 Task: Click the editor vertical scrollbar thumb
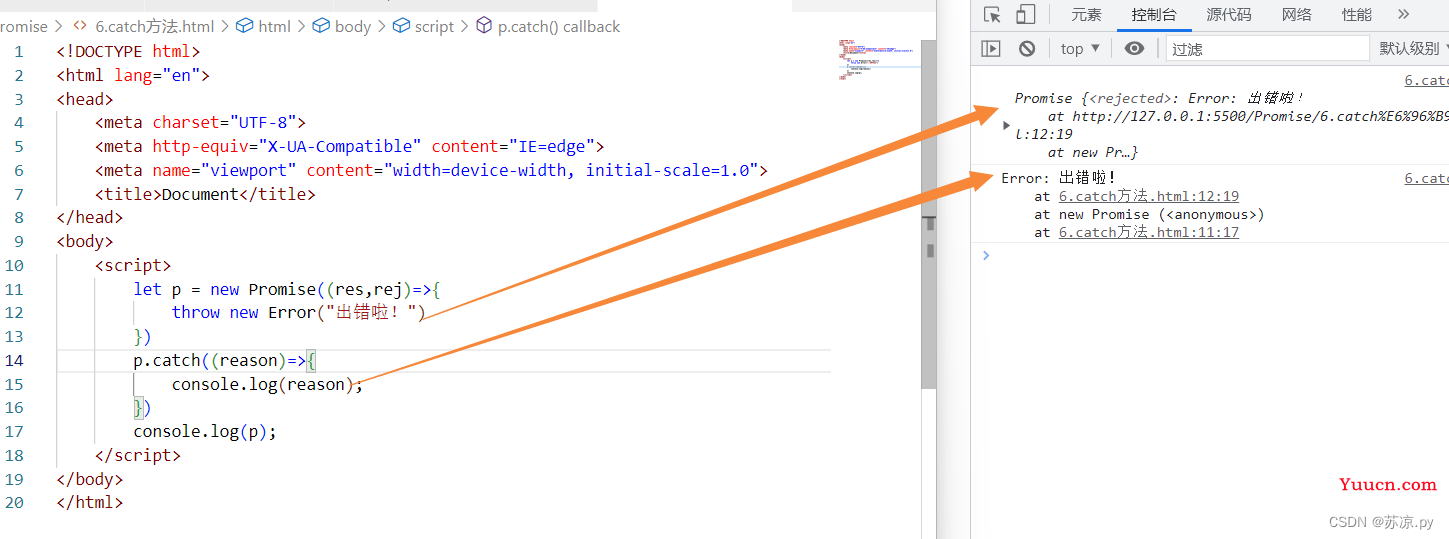[929, 215]
